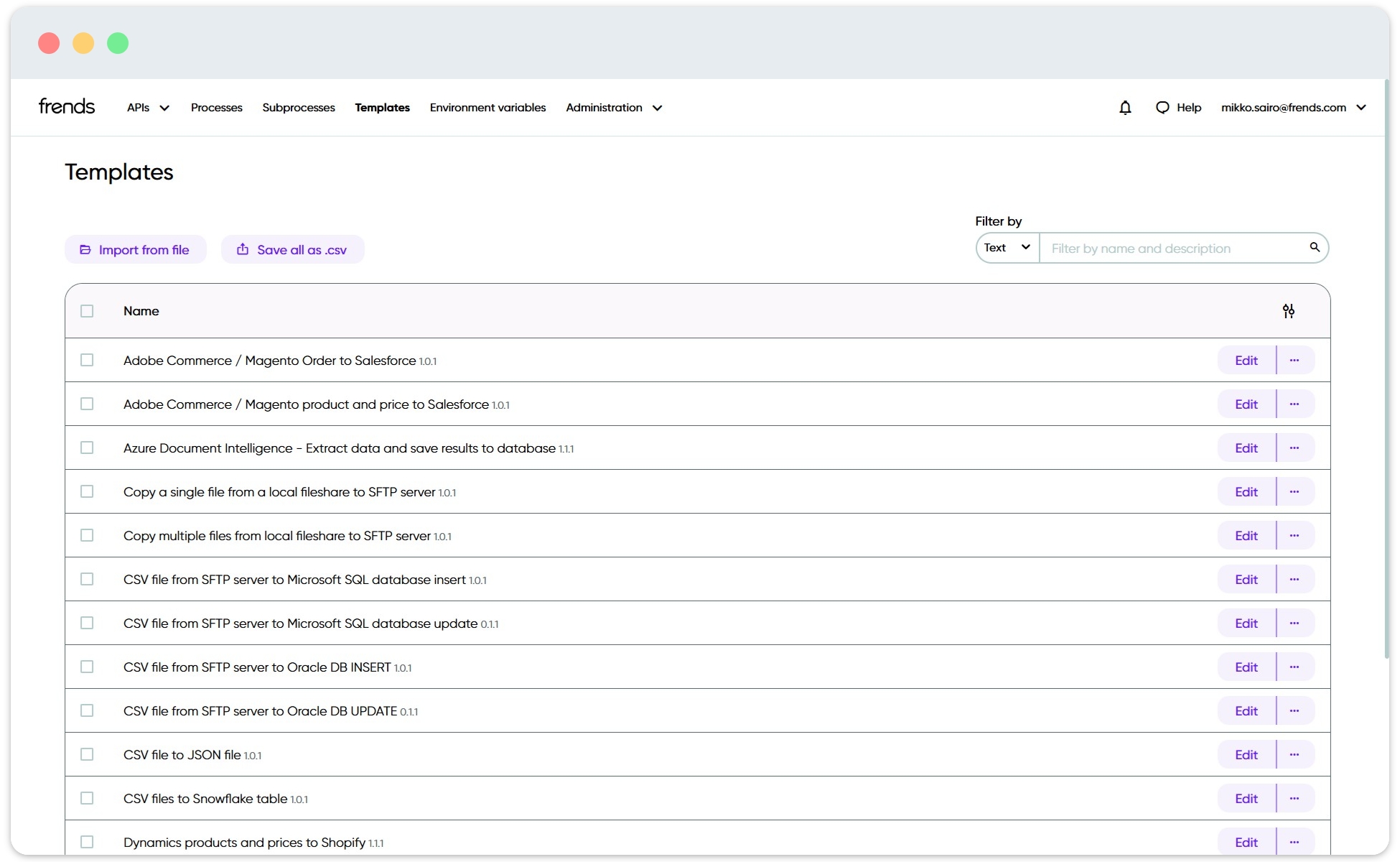Viewport: 1400px width, 862px height.
Task: Open the column settings sliders icon
Action: (x=1289, y=311)
